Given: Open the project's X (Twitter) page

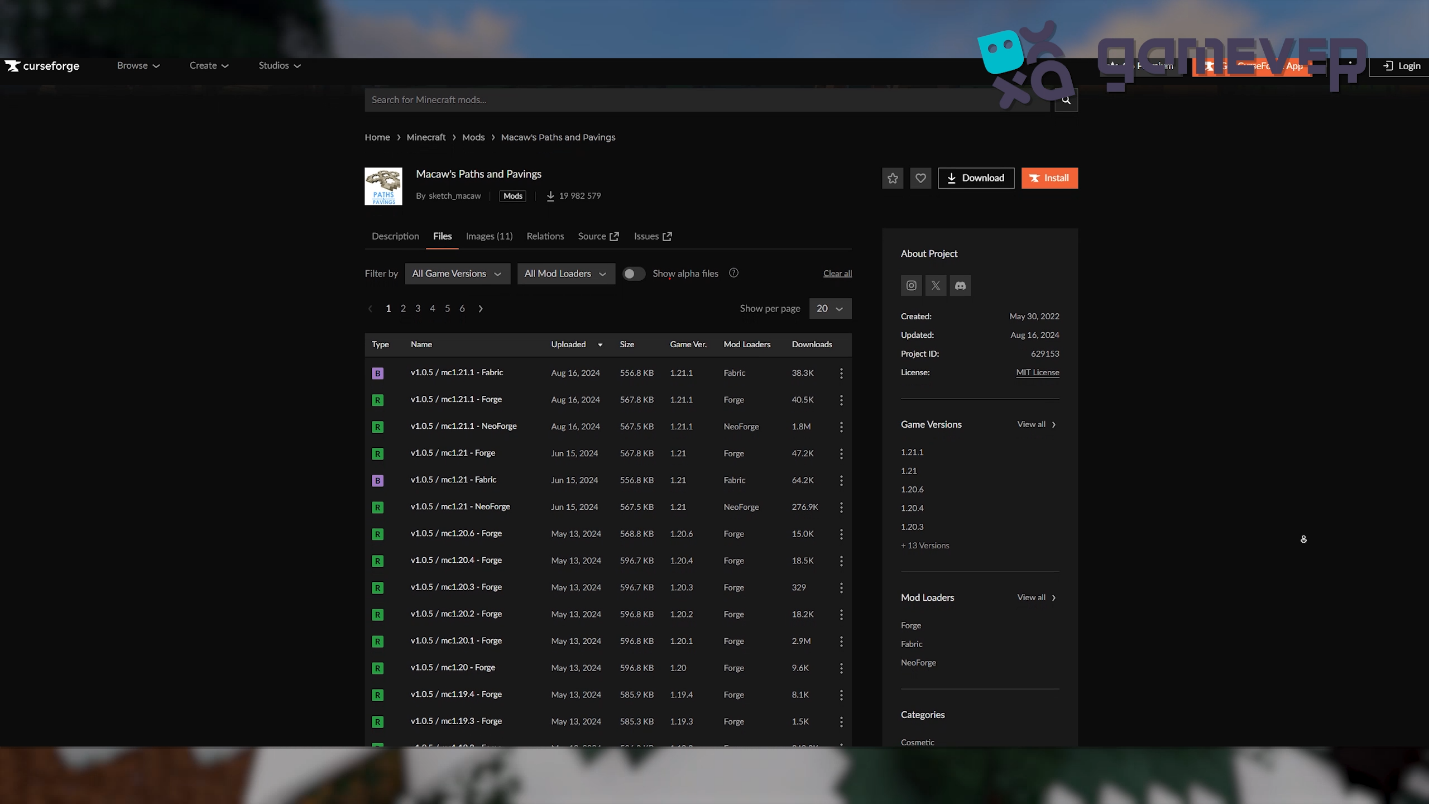Looking at the screenshot, I should tap(935, 285).
